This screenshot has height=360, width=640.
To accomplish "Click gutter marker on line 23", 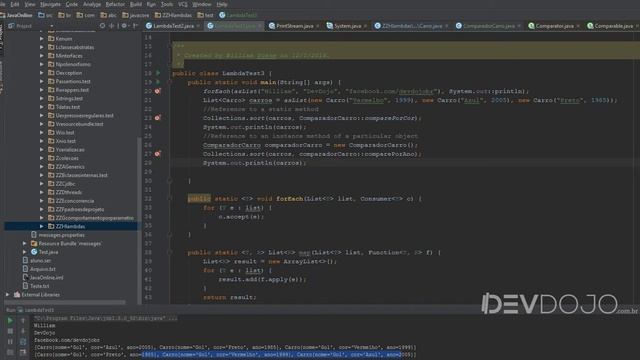I will pos(158,118).
